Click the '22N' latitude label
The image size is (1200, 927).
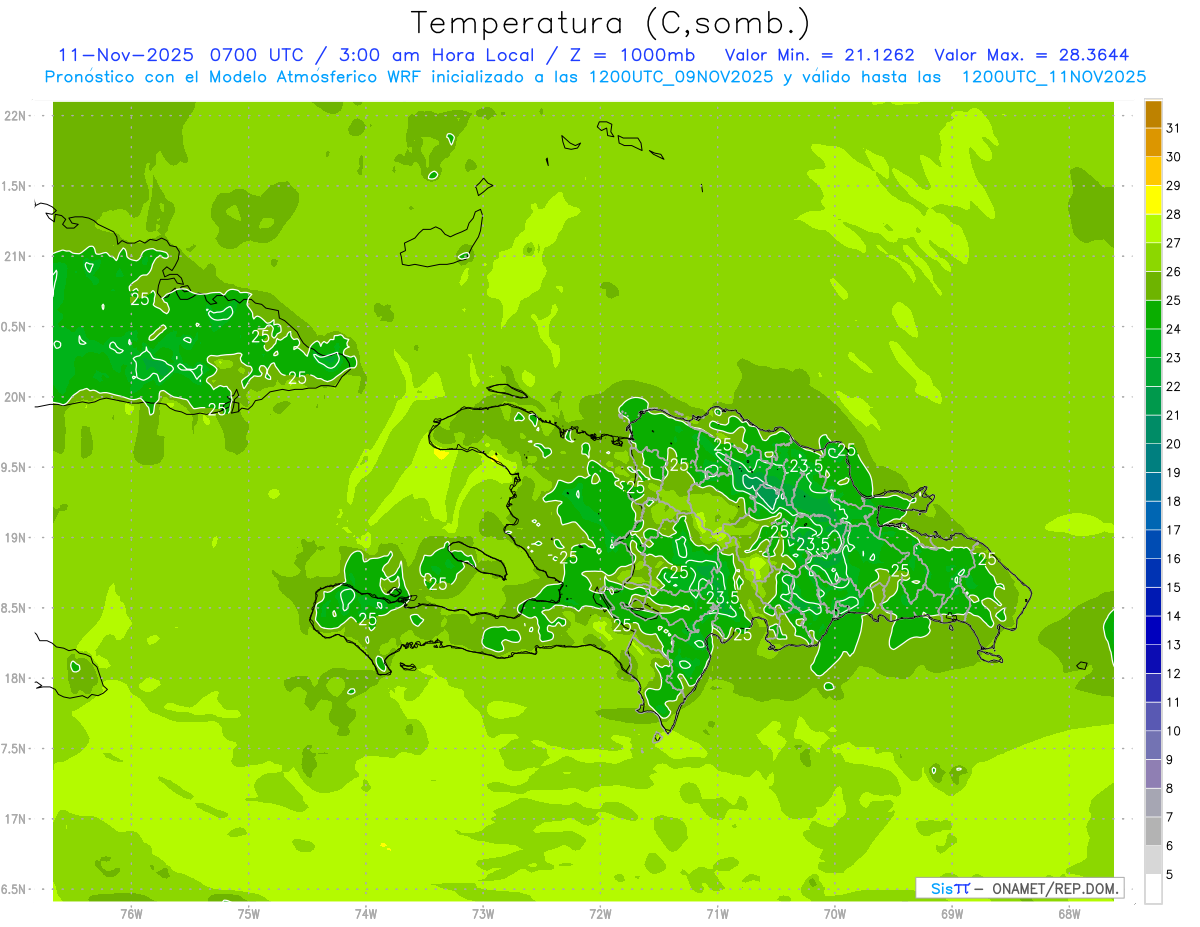[x=17, y=115]
